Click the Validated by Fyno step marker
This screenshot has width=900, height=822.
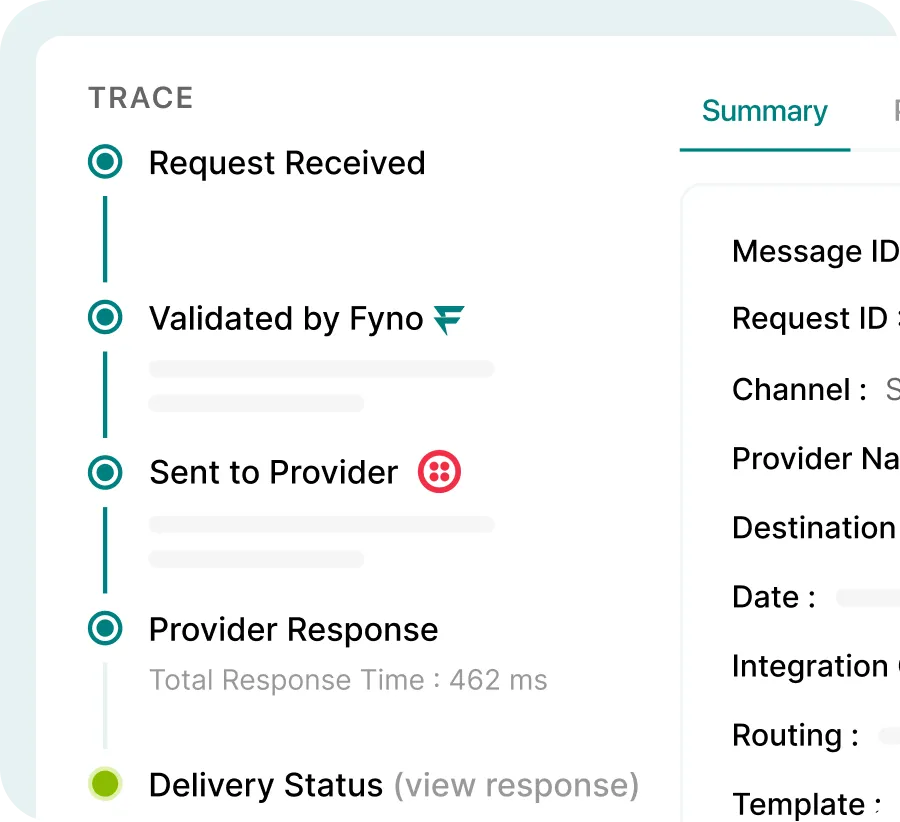pos(105,317)
